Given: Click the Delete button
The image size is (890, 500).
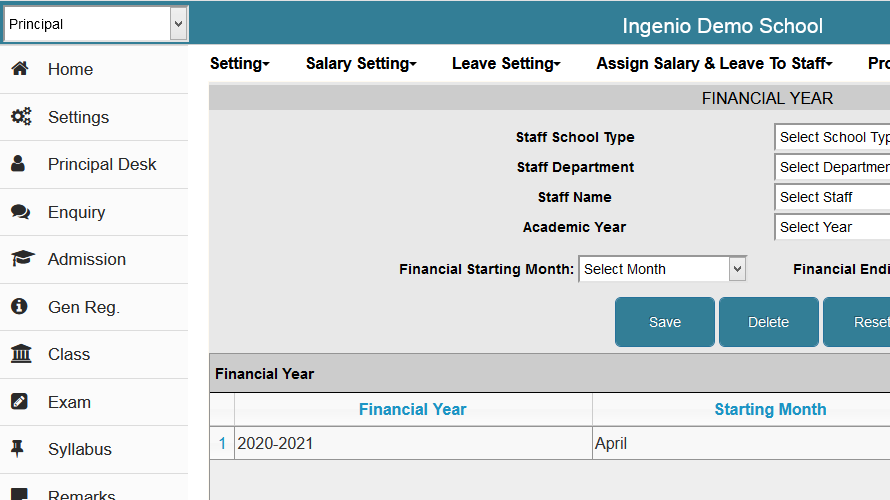Looking at the screenshot, I should tap(769, 322).
